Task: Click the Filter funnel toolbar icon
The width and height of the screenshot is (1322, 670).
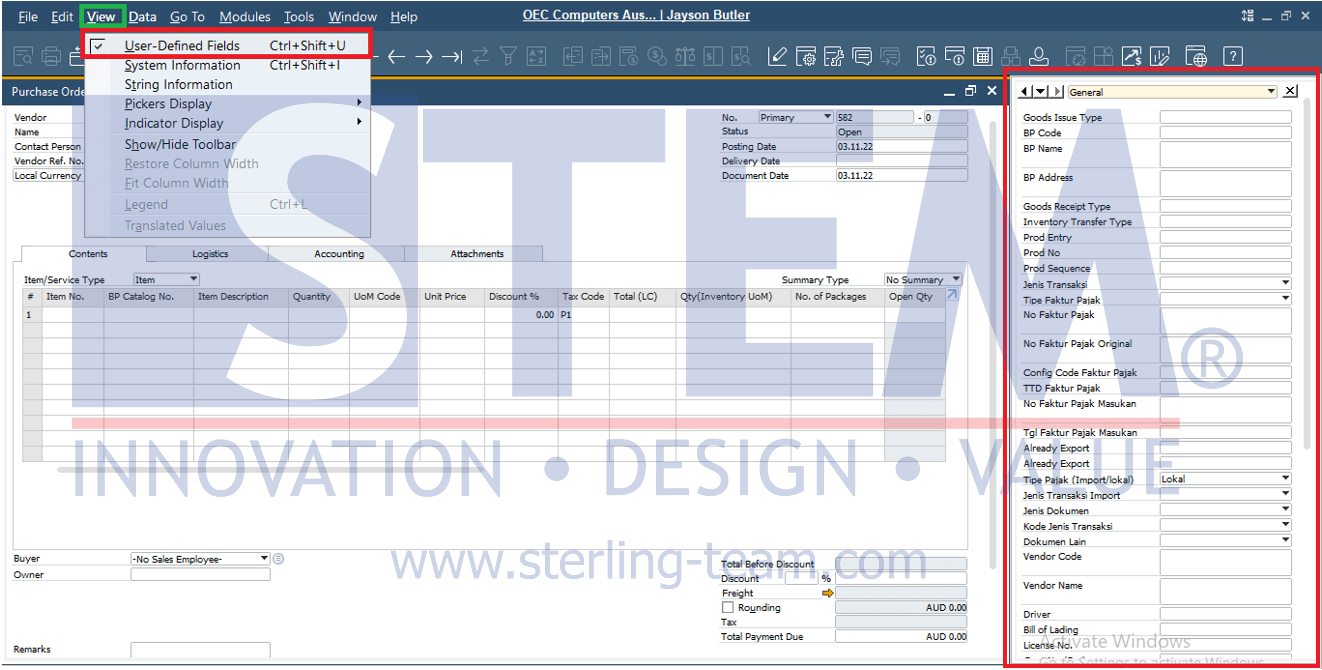Action: click(x=509, y=56)
